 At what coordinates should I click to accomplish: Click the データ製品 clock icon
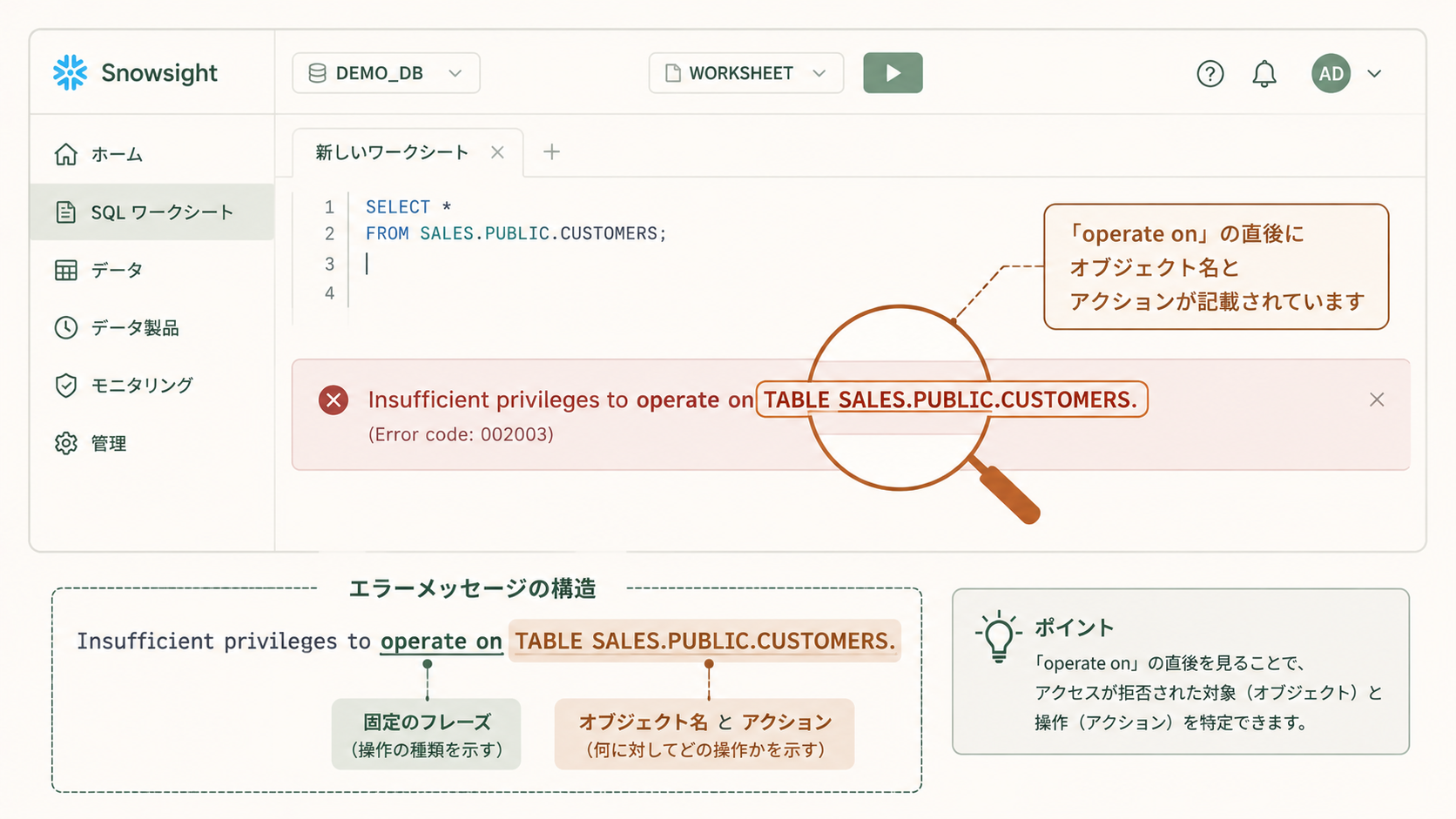(x=66, y=327)
